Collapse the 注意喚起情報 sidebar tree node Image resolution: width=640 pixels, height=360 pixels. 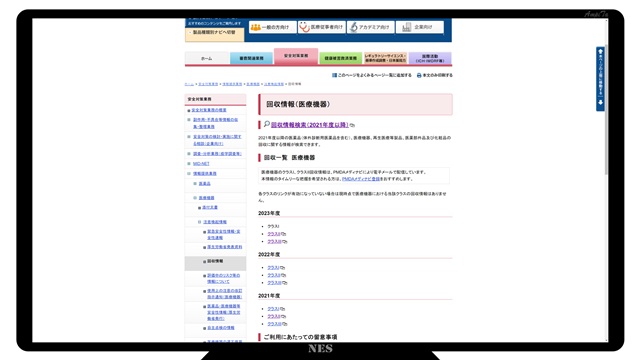[x=200, y=222]
